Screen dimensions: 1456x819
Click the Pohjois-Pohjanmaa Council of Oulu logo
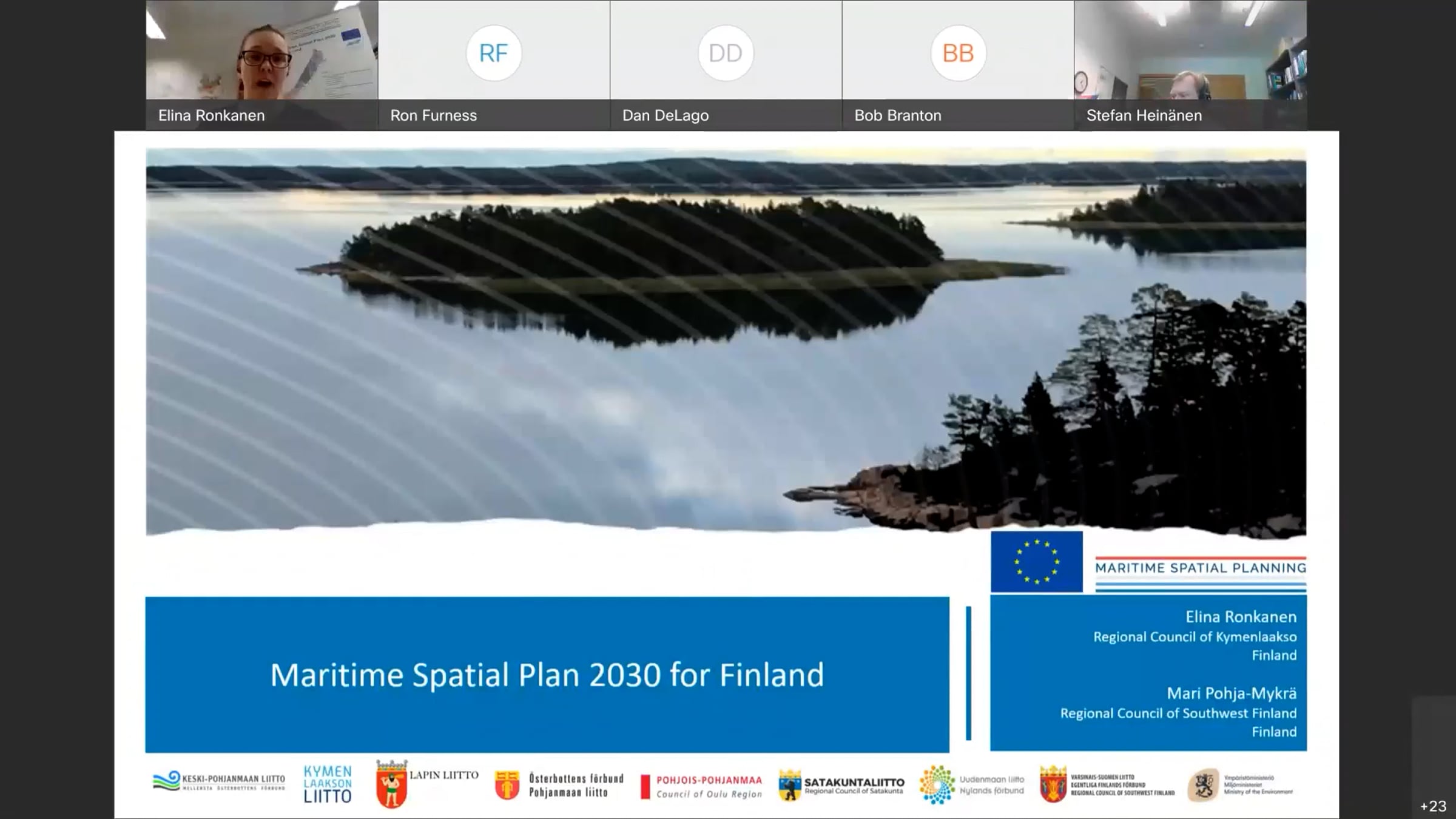point(701,786)
